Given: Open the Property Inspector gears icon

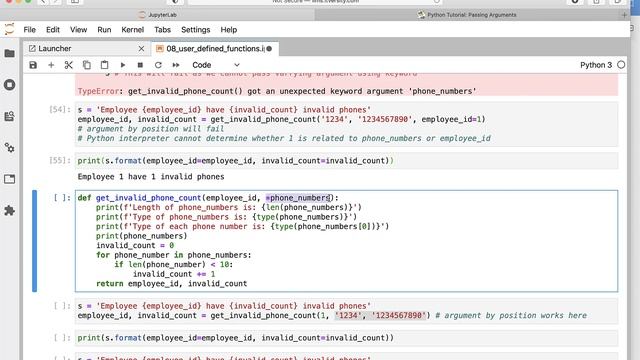Looking at the screenshot, I should [x=9, y=148].
